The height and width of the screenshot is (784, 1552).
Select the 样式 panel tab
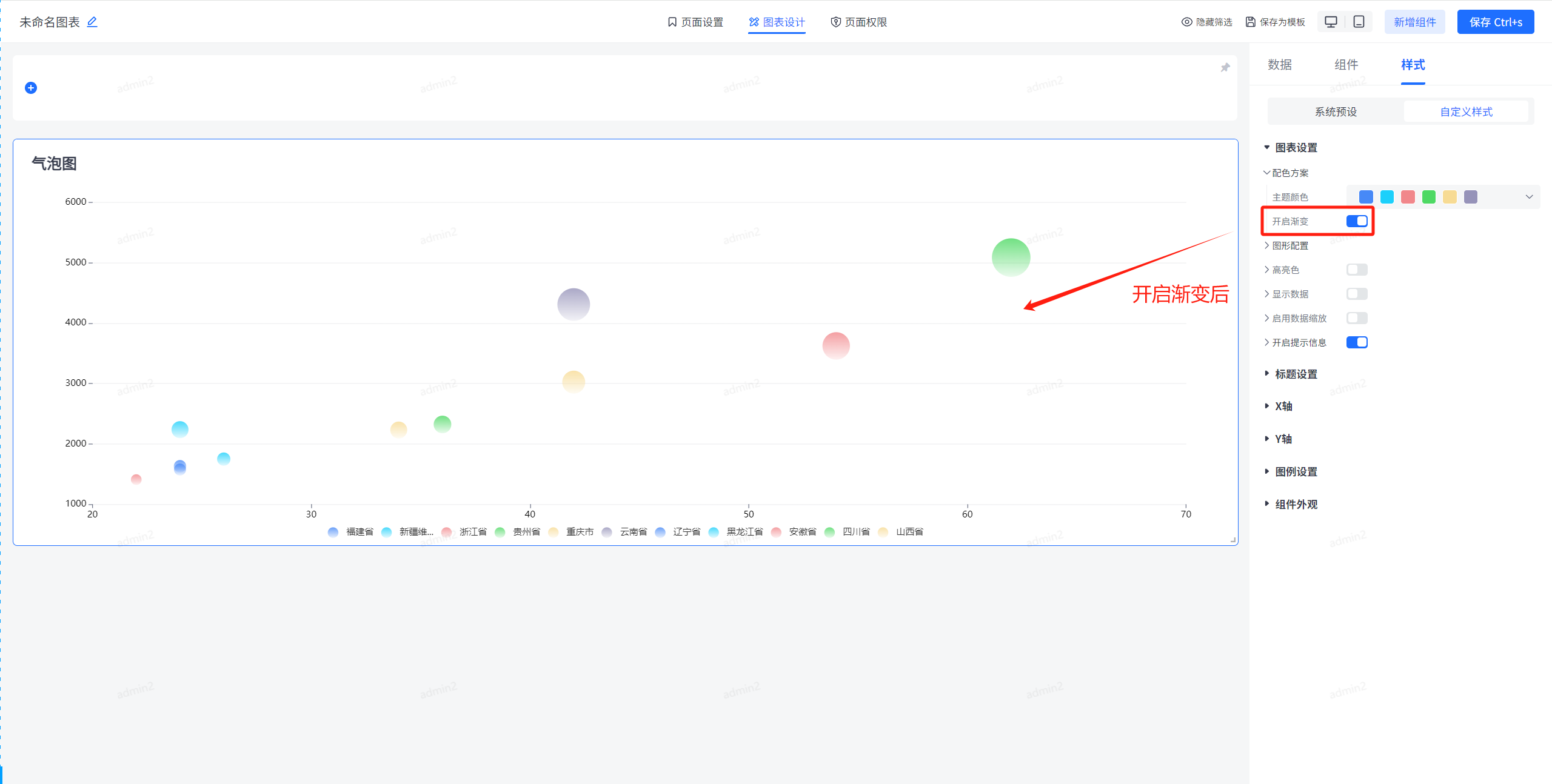(x=1413, y=64)
